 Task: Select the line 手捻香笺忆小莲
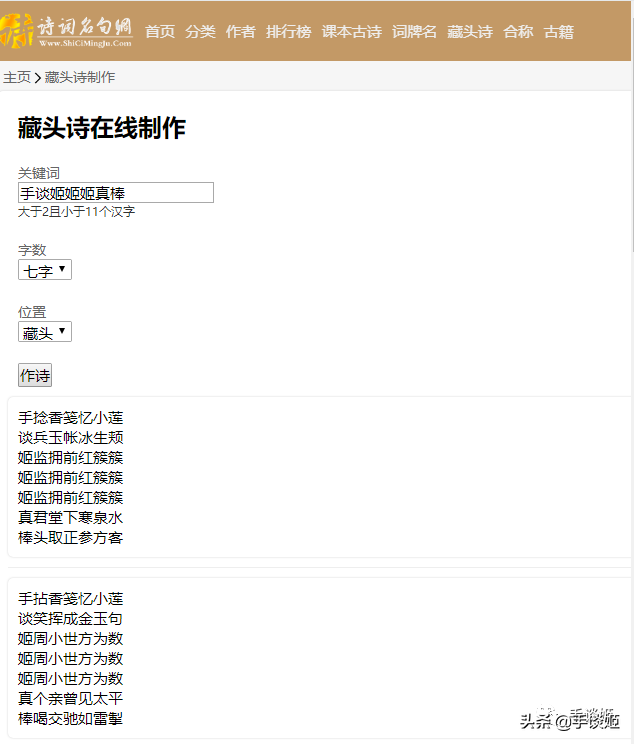click(71, 418)
